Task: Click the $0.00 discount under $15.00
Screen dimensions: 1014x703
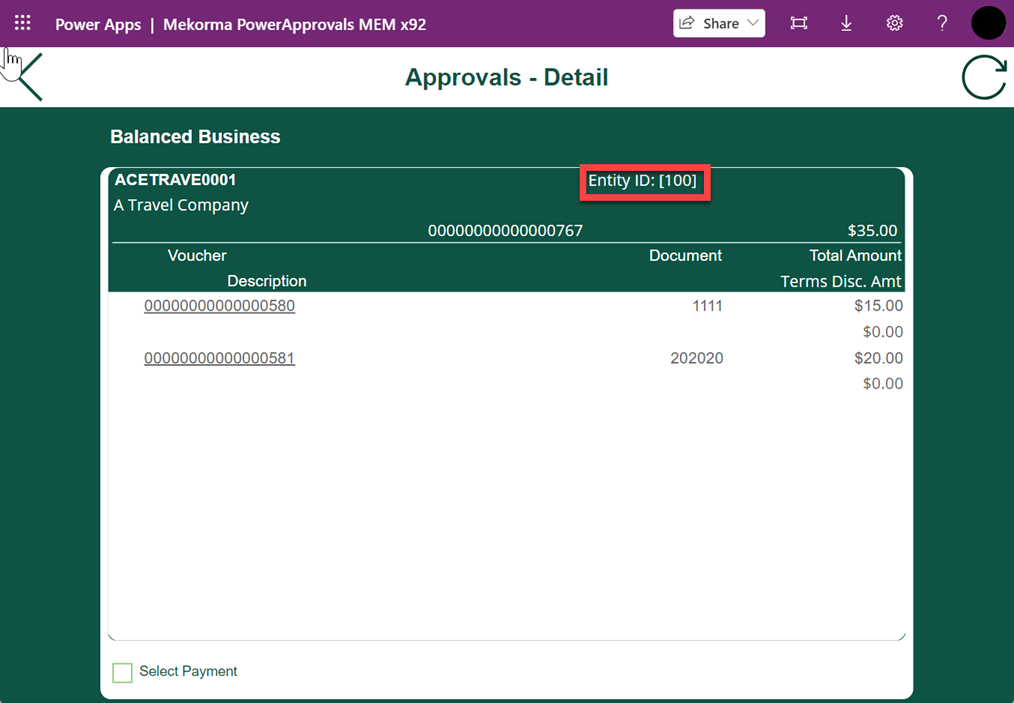Action: (x=883, y=332)
